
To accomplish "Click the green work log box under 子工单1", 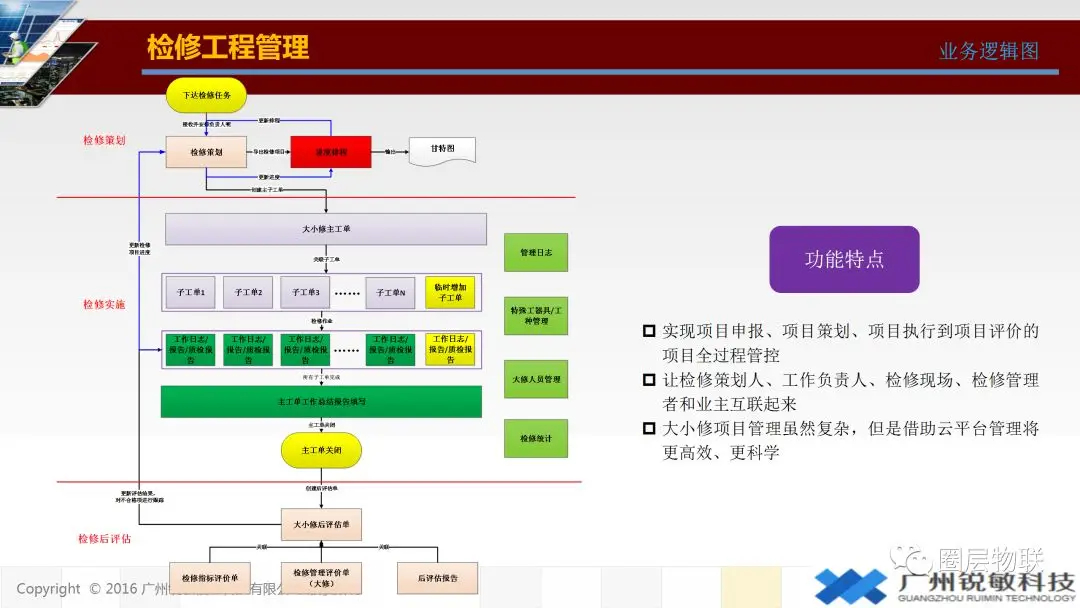I will click(190, 350).
